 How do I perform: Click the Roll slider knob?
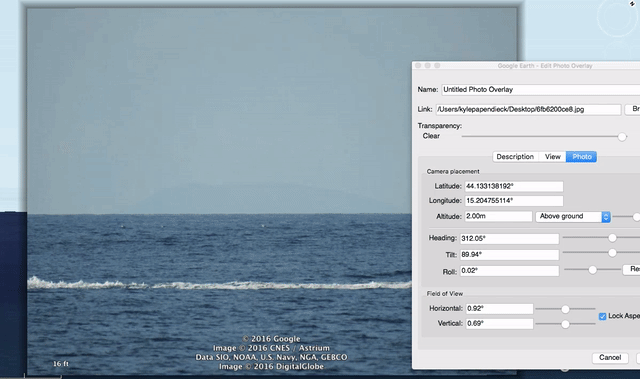592,270
